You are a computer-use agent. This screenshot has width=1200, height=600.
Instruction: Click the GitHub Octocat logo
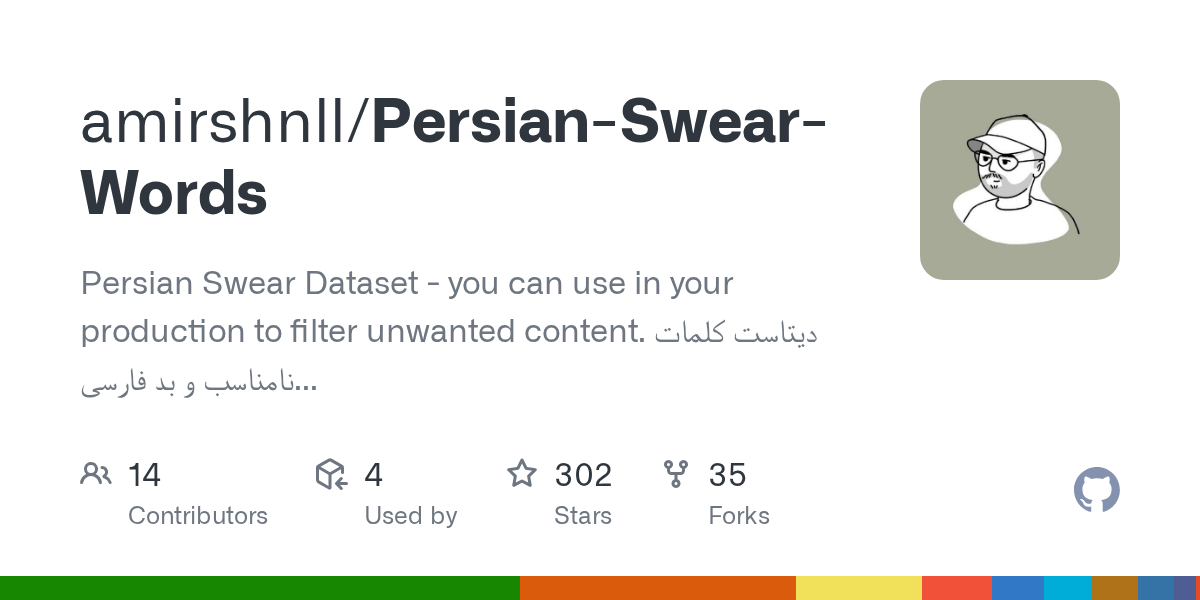click(1096, 491)
